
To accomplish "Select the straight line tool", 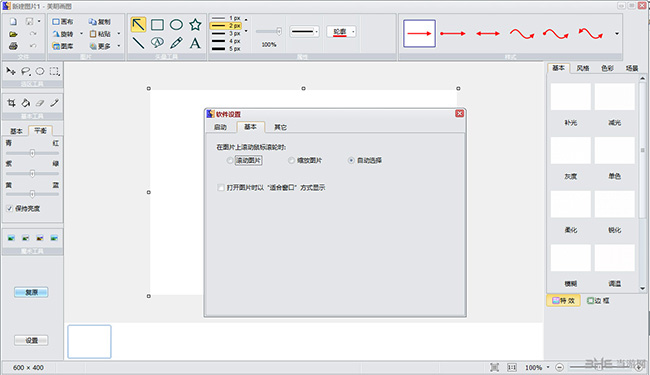I will click(138, 43).
